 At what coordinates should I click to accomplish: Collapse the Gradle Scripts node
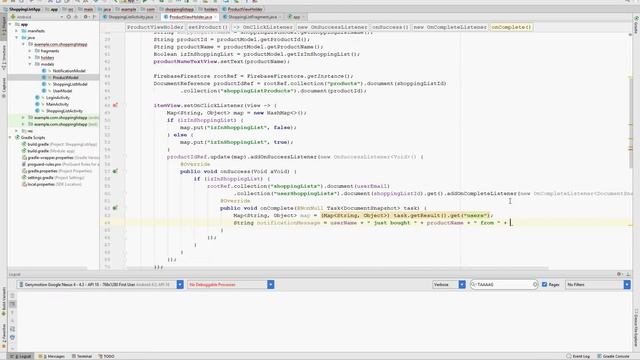(x=10, y=138)
